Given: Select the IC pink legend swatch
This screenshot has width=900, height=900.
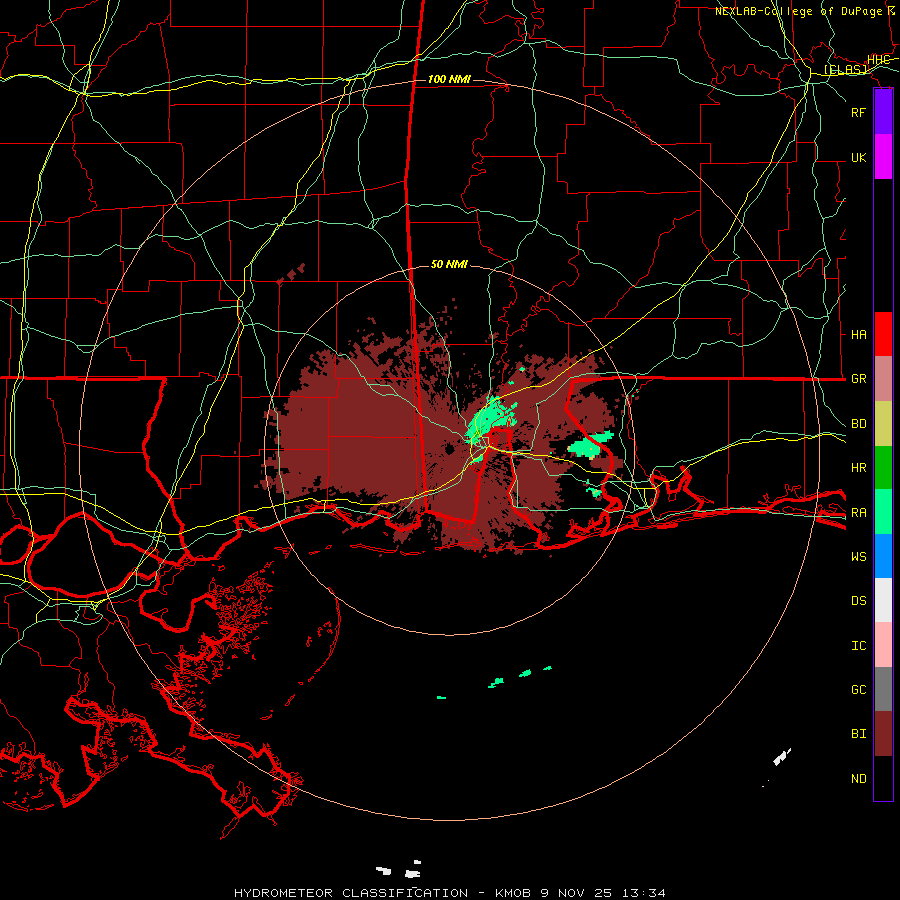Looking at the screenshot, I should coord(883,645).
